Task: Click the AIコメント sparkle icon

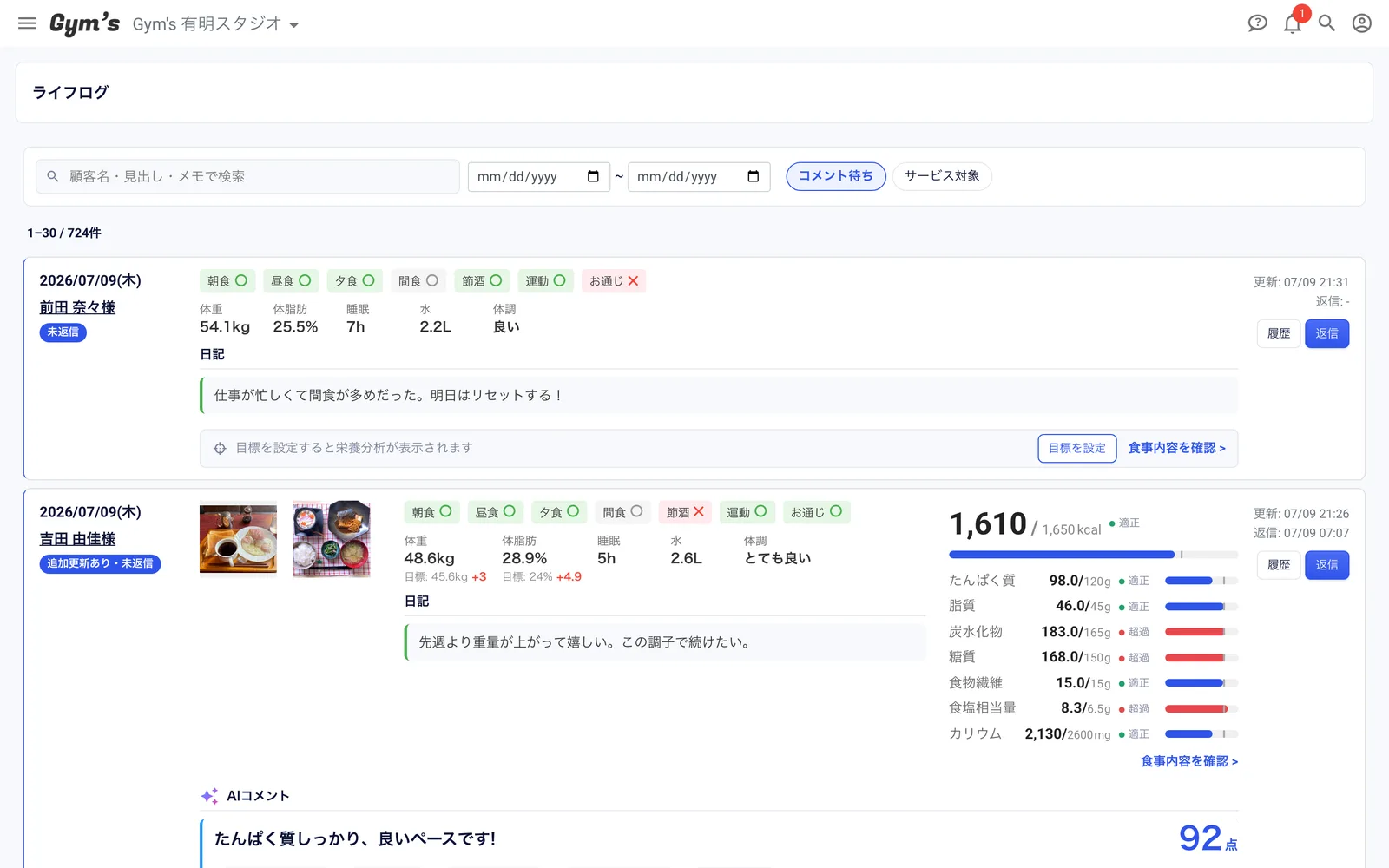Action: [209, 796]
